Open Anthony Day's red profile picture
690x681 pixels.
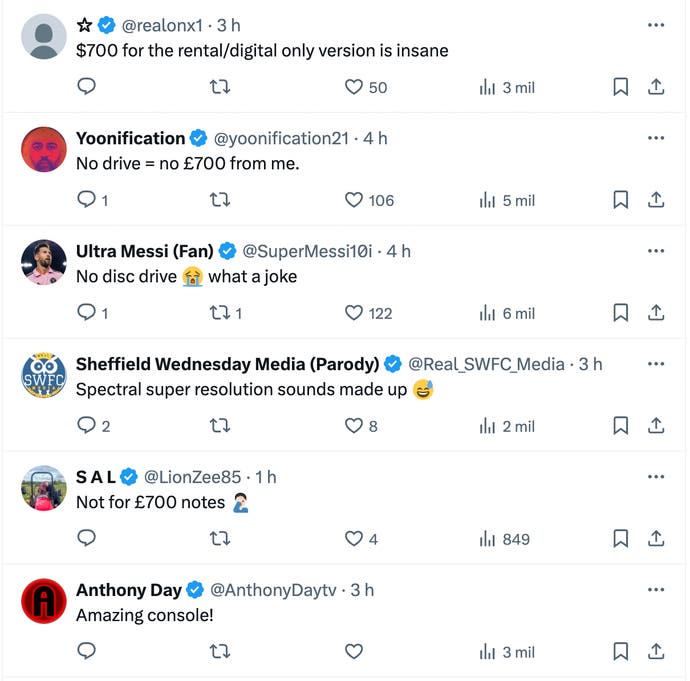[44, 601]
